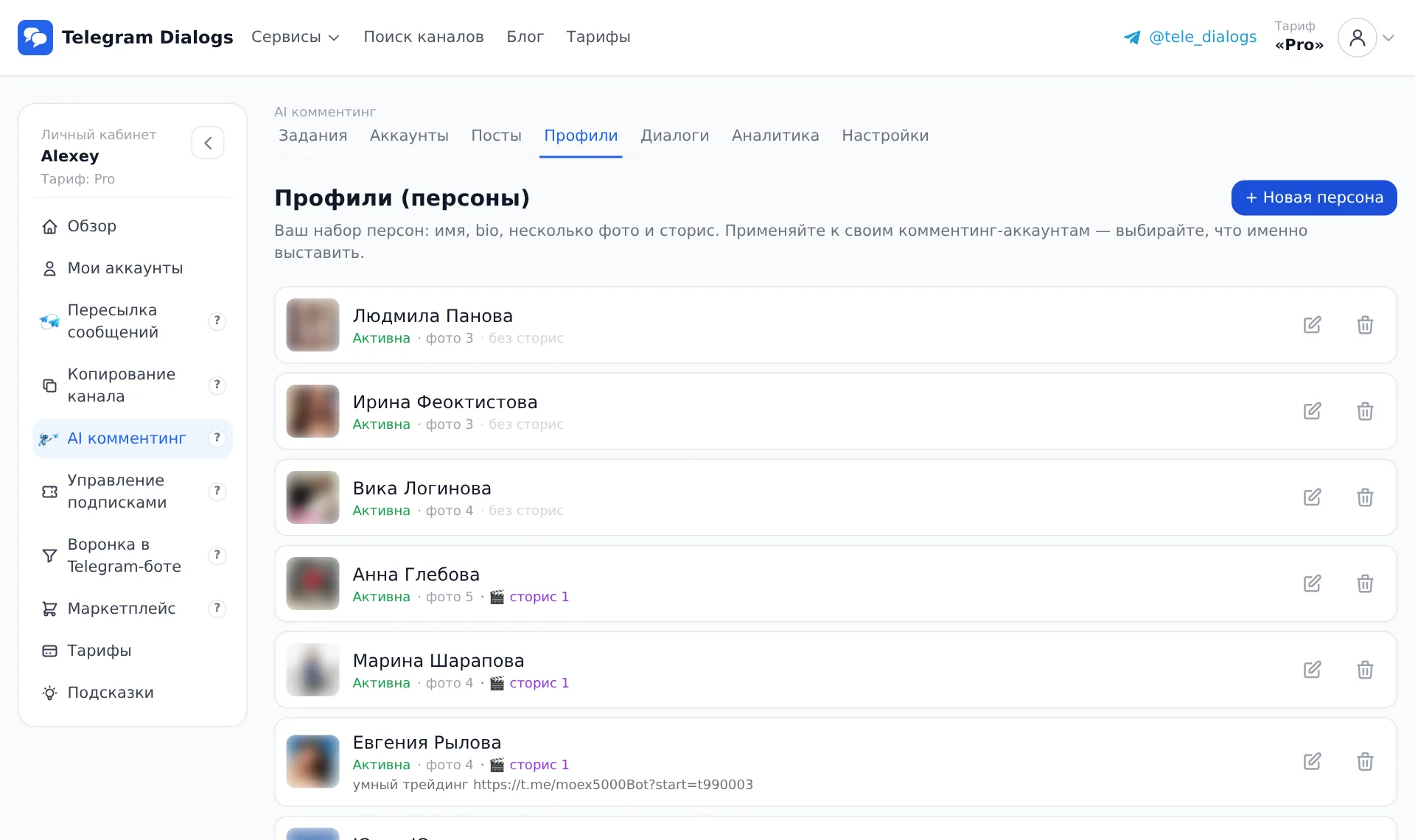Open the Блог page
This screenshot has height=840, width=1415.
(525, 37)
